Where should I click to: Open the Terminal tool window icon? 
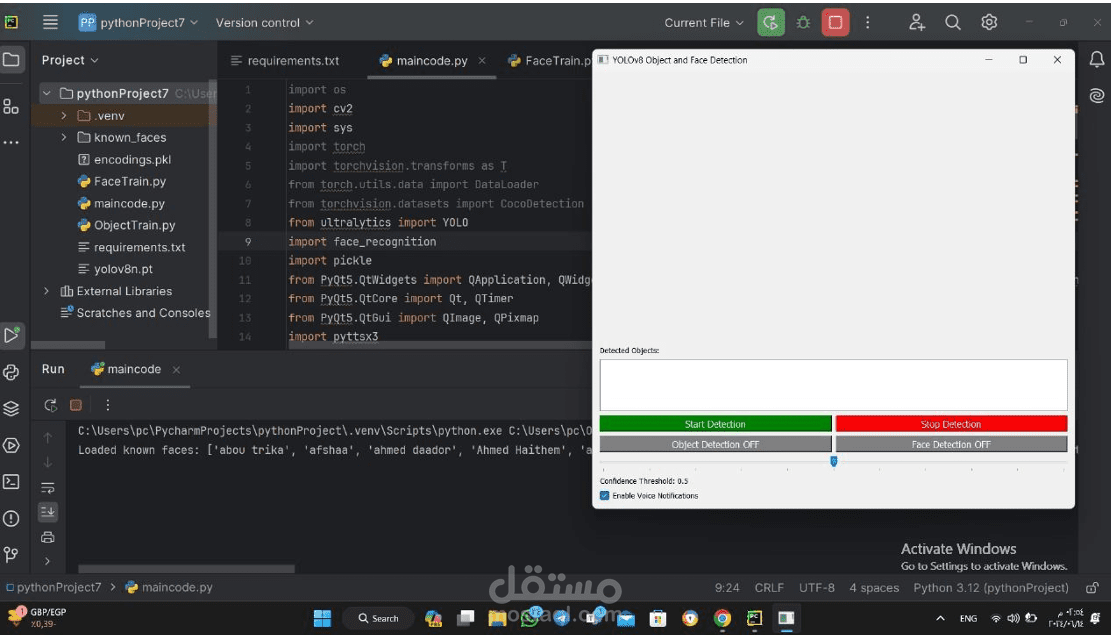(x=11, y=482)
